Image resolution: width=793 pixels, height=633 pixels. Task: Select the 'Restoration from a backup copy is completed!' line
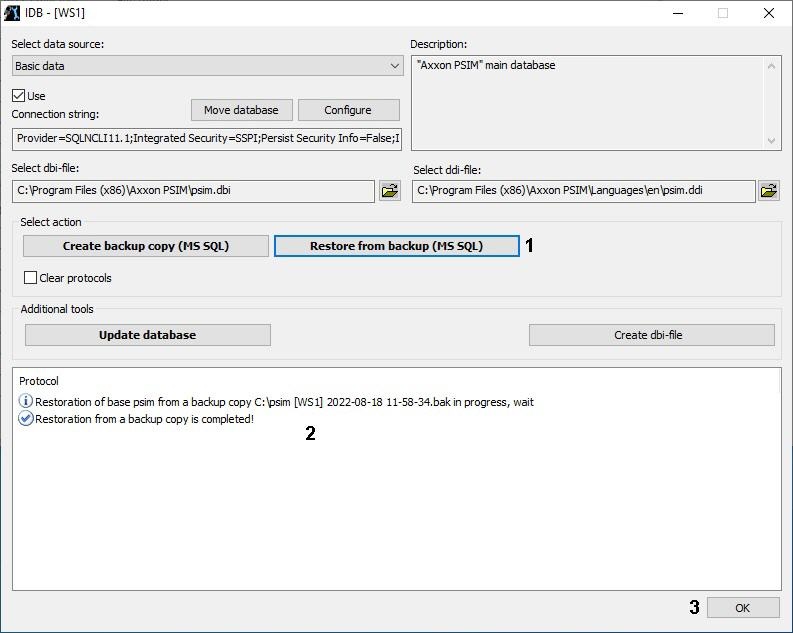144,419
